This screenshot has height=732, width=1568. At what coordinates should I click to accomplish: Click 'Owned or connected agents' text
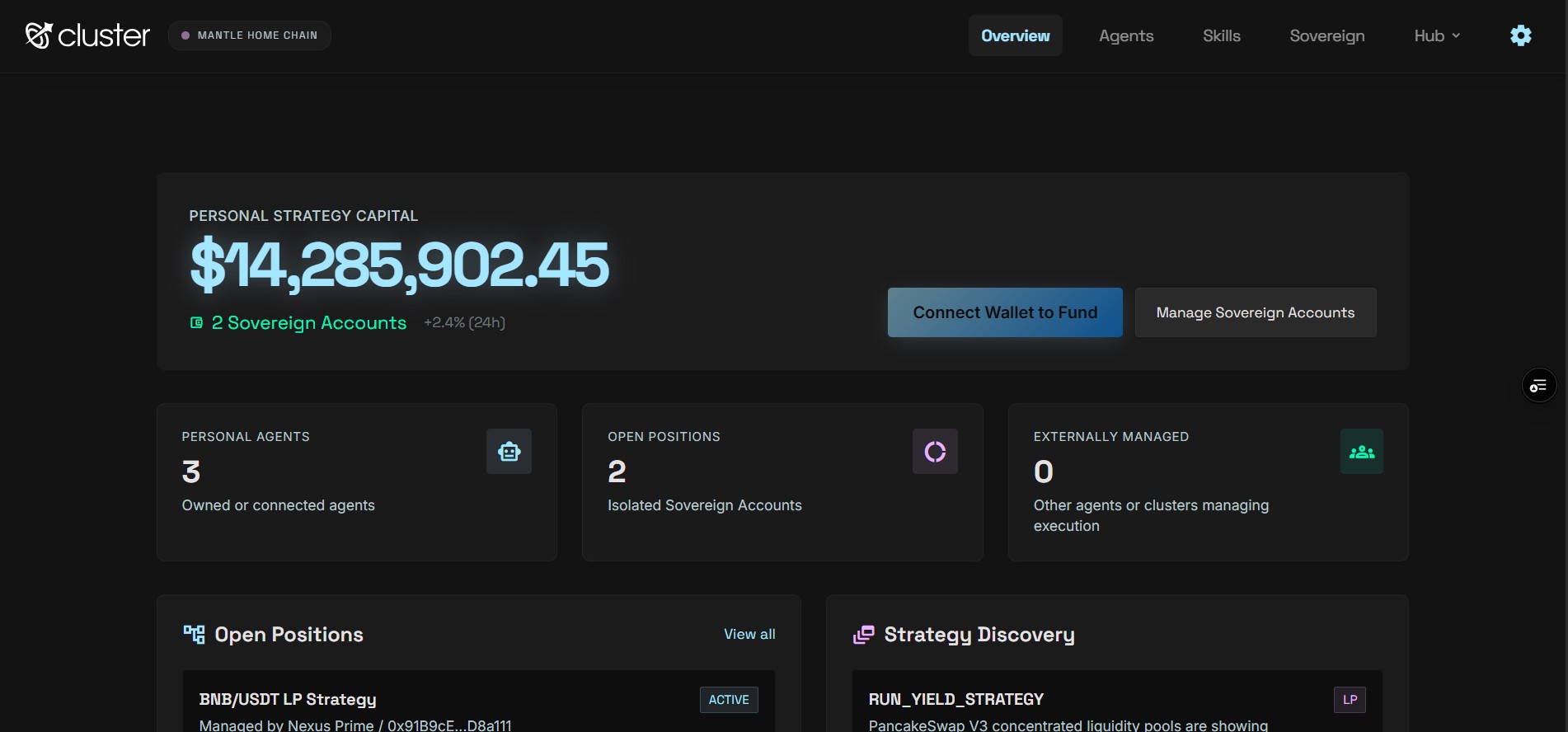click(279, 505)
